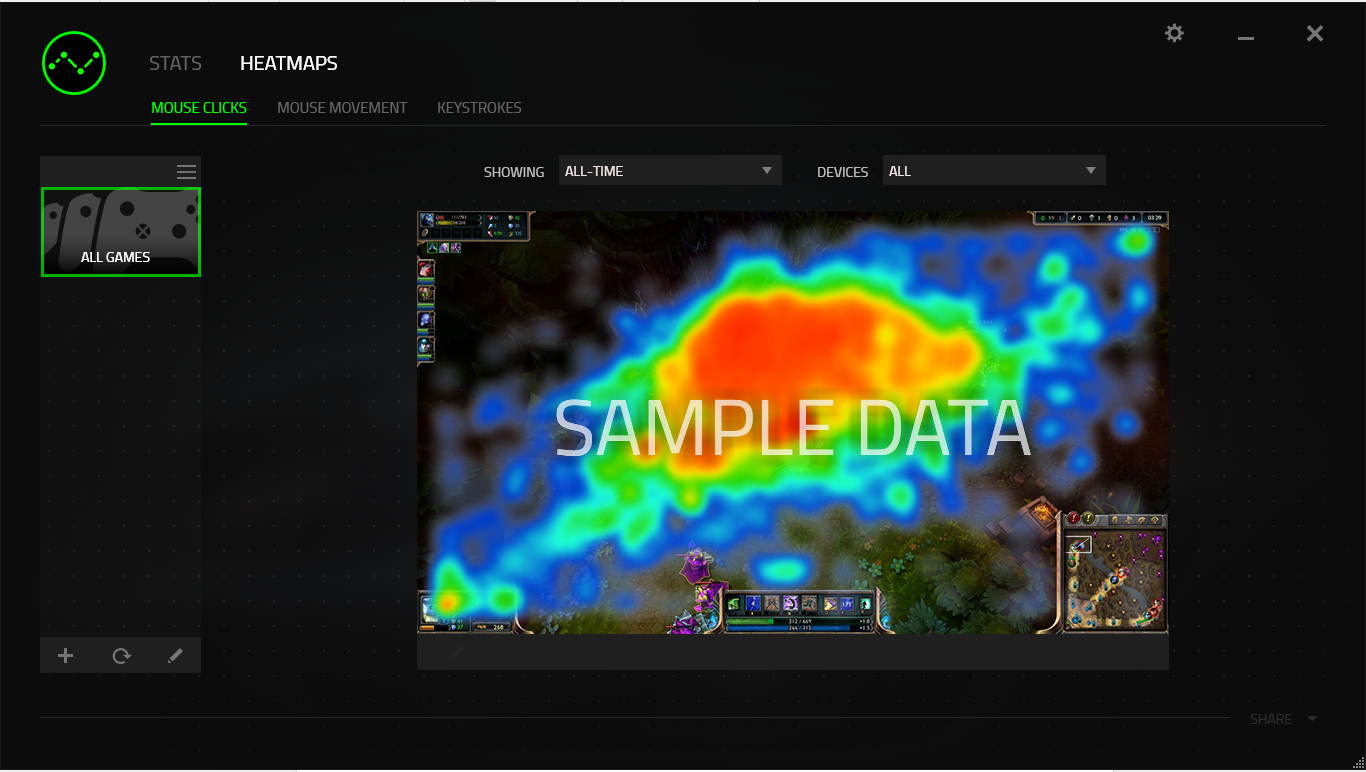Add a game with the plus icon
1366x772 pixels.
click(66, 656)
